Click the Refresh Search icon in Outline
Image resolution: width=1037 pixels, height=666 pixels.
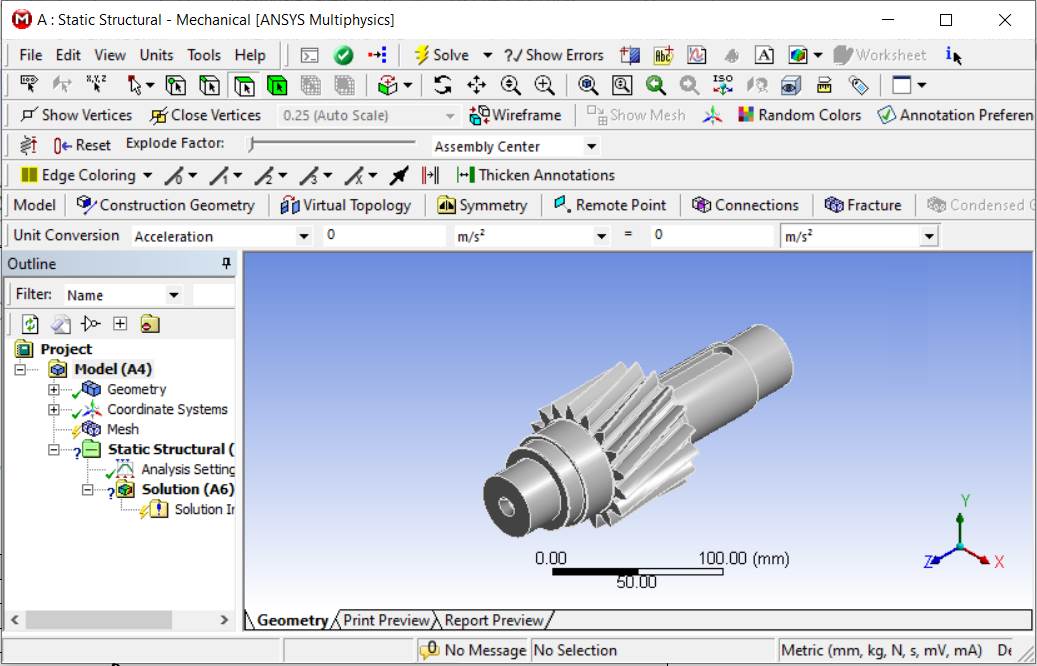tap(30, 324)
